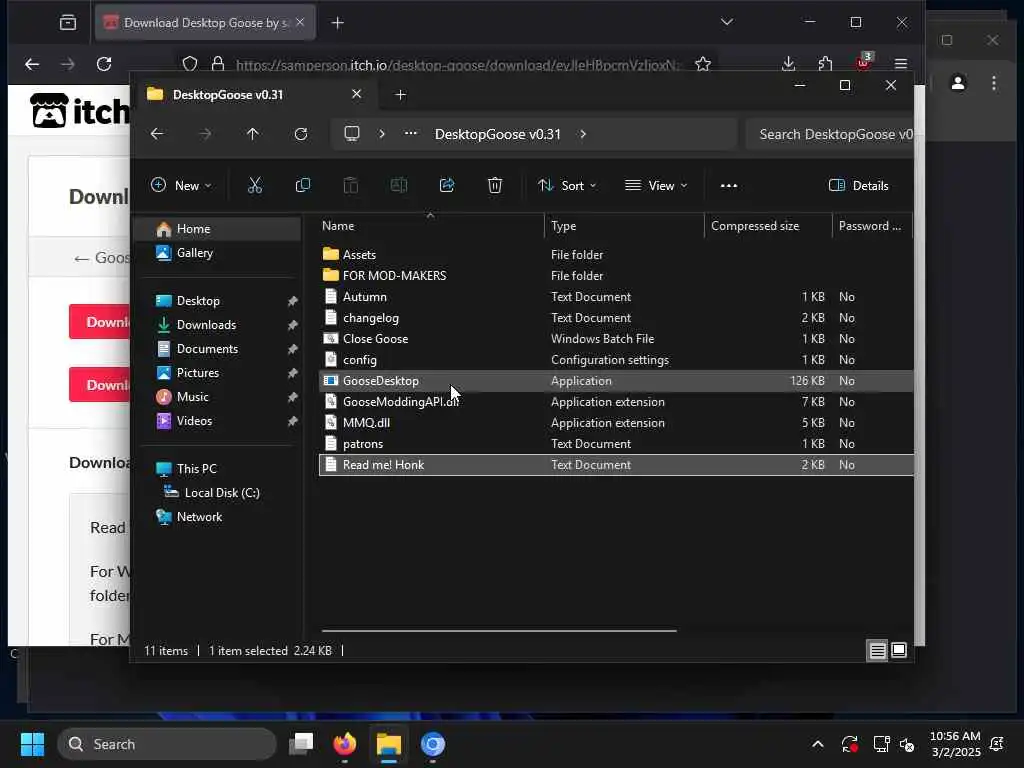1024x768 pixels.
Task: Select the Read me! Honk file
Action: coord(616,465)
